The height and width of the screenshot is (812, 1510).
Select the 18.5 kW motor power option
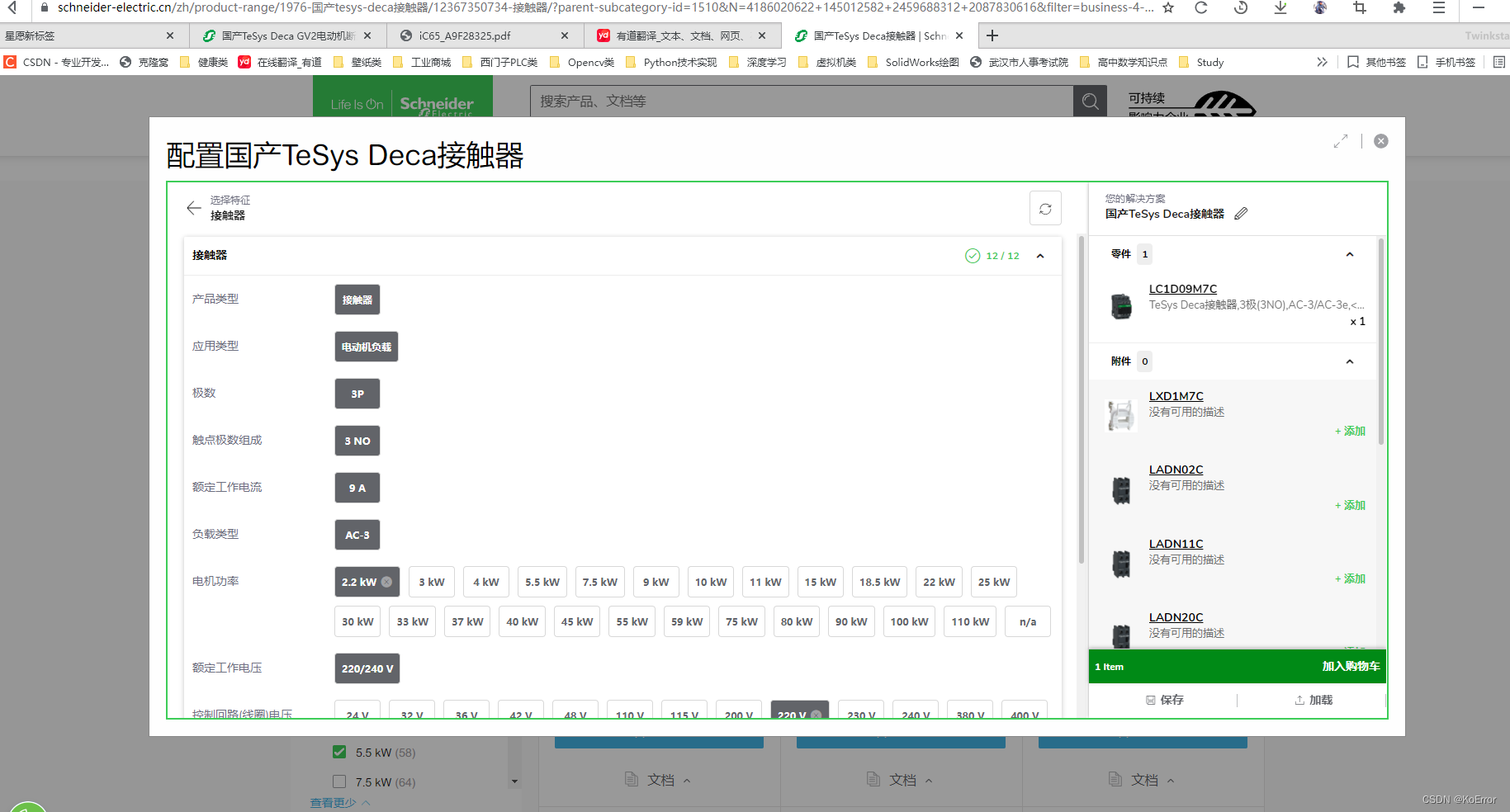tap(879, 582)
